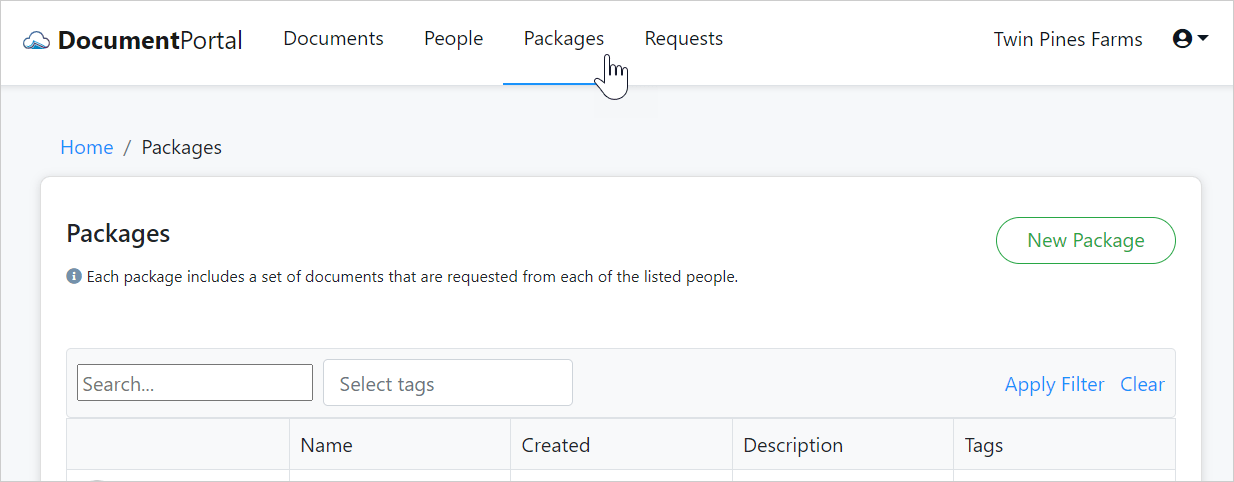Navigate to Home via the breadcrumb

pyautogui.click(x=87, y=148)
